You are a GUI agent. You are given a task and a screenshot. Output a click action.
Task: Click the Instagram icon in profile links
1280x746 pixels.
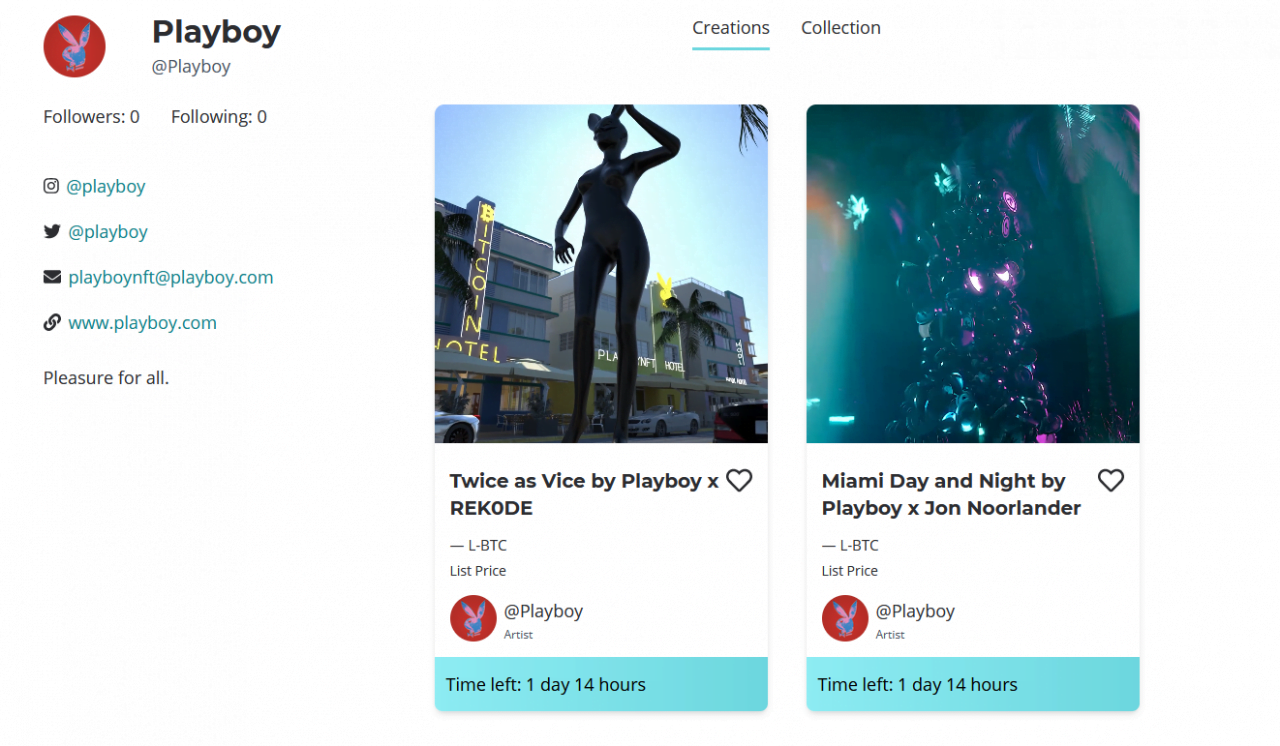[51, 186]
